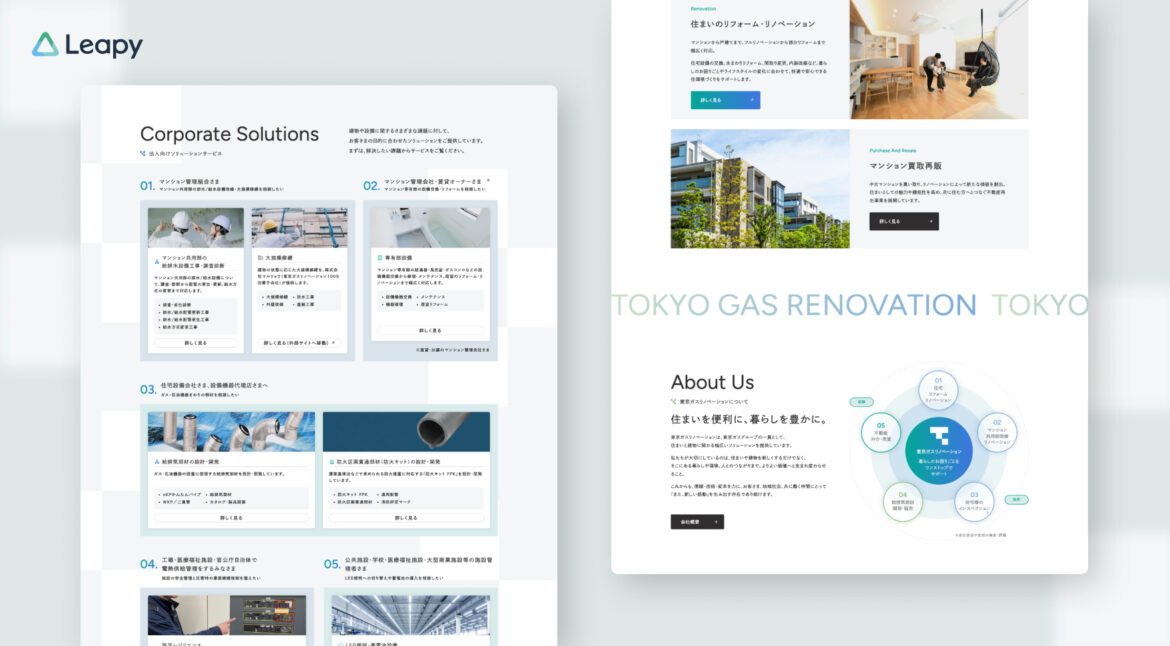
Task: Open the living room interior photo under Renovation
Action: pyautogui.click(x=939, y=59)
